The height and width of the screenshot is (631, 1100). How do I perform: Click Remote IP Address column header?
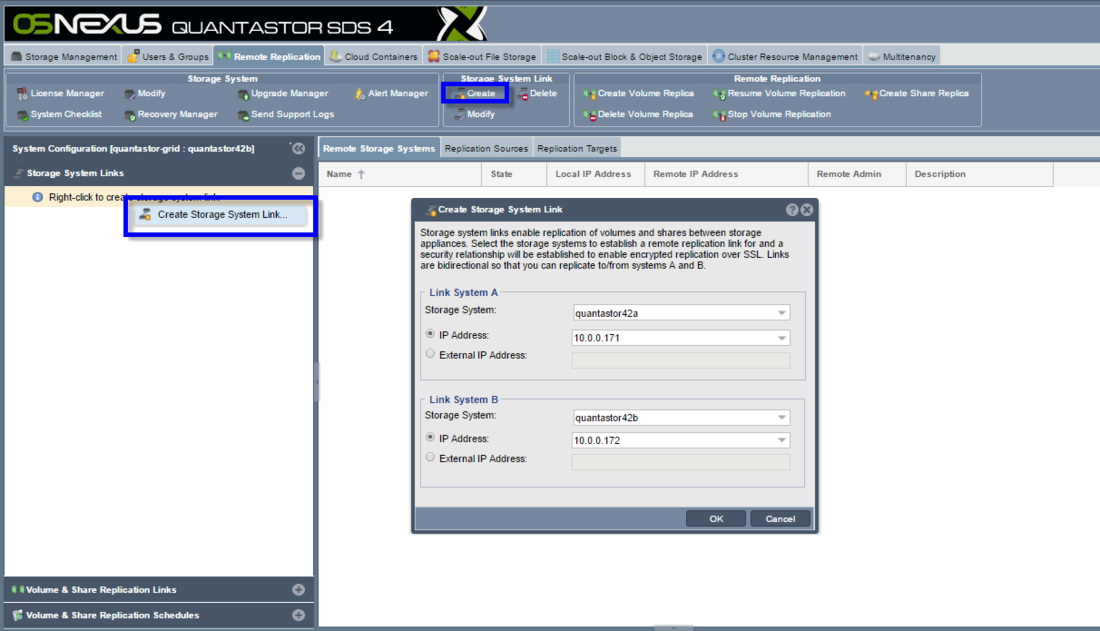[726, 174]
